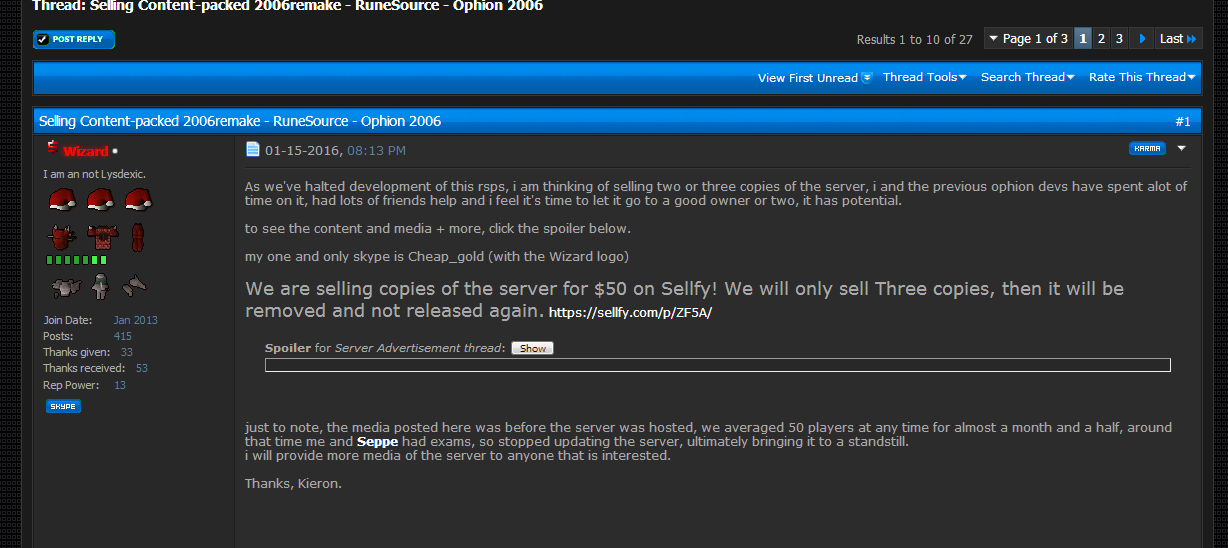The width and height of the screenshot is (1228, 548).
Task: Click the Karma button on the post
Action: [1147, 148]
